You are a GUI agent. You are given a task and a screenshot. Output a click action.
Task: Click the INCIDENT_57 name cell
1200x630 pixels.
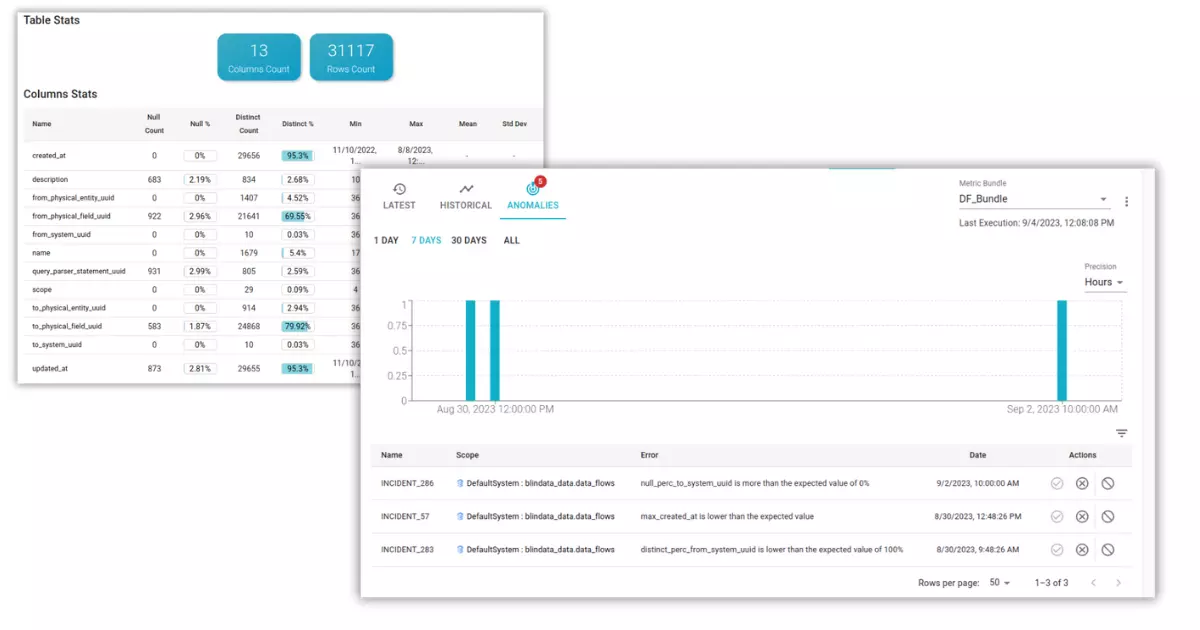[x=405, y=516]
